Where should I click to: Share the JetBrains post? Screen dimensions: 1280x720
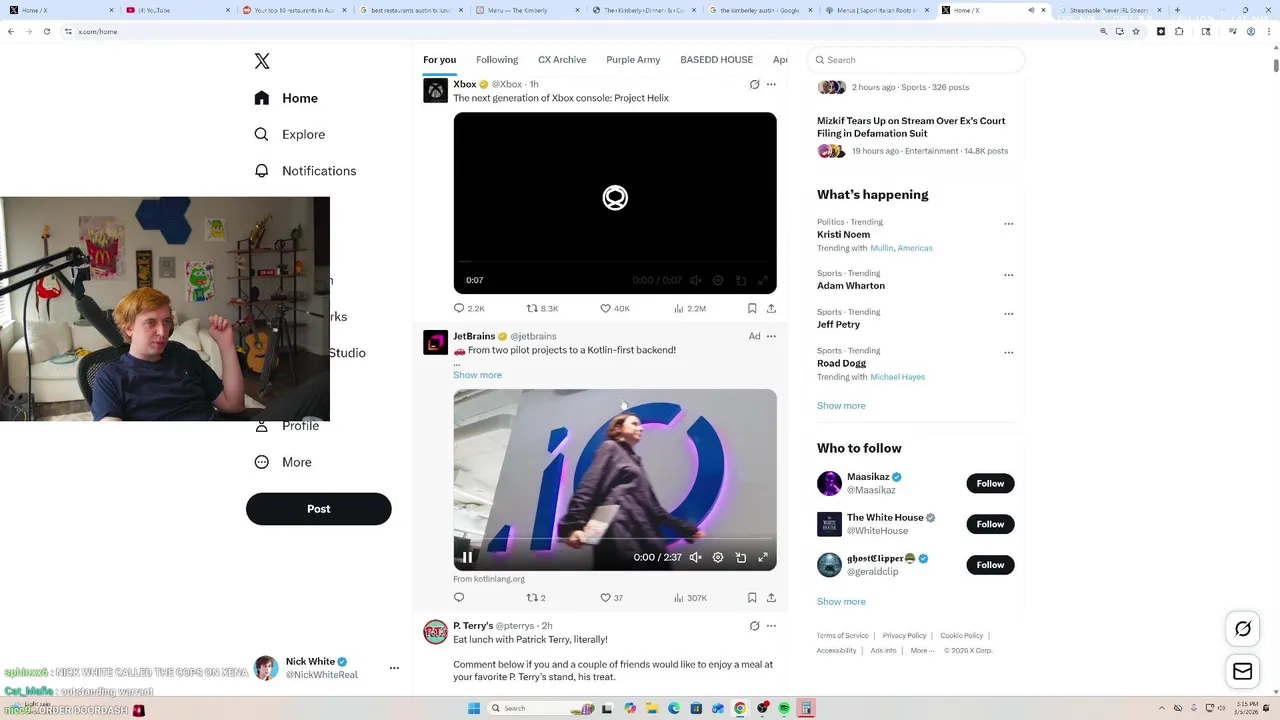[x=771, y=598]
